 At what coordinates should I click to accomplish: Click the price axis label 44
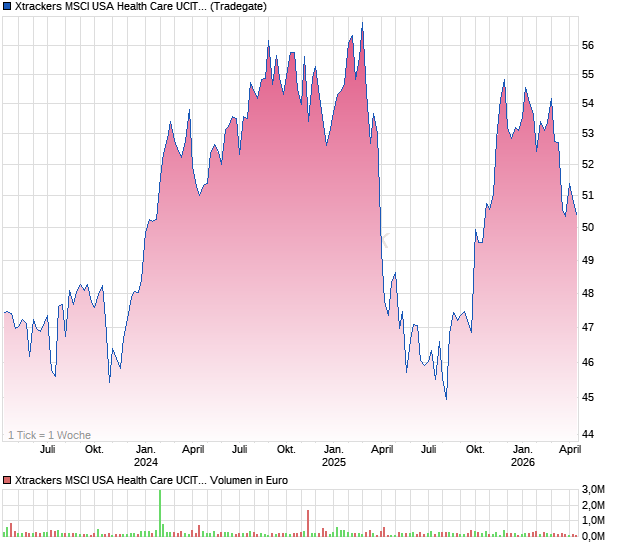588,434
